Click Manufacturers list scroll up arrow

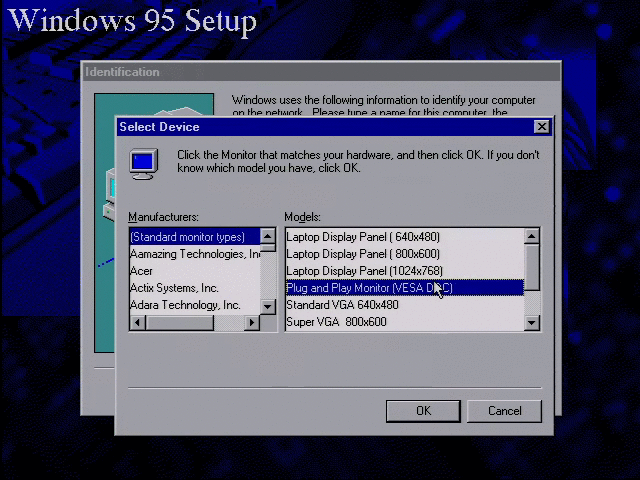coord(268,236)
